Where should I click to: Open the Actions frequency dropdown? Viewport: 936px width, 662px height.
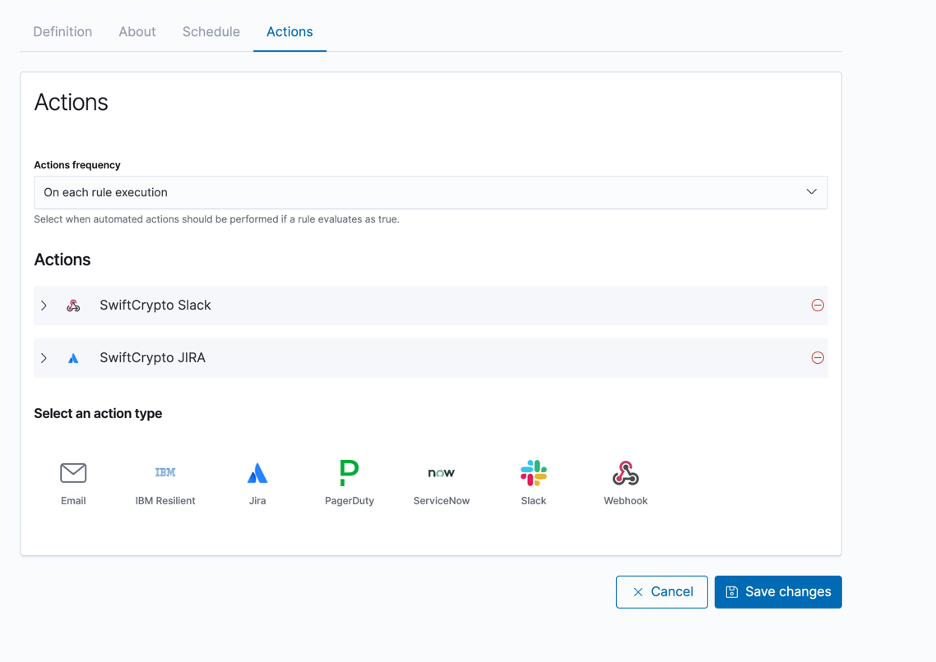pyautogui.click(x=430, y=192)
